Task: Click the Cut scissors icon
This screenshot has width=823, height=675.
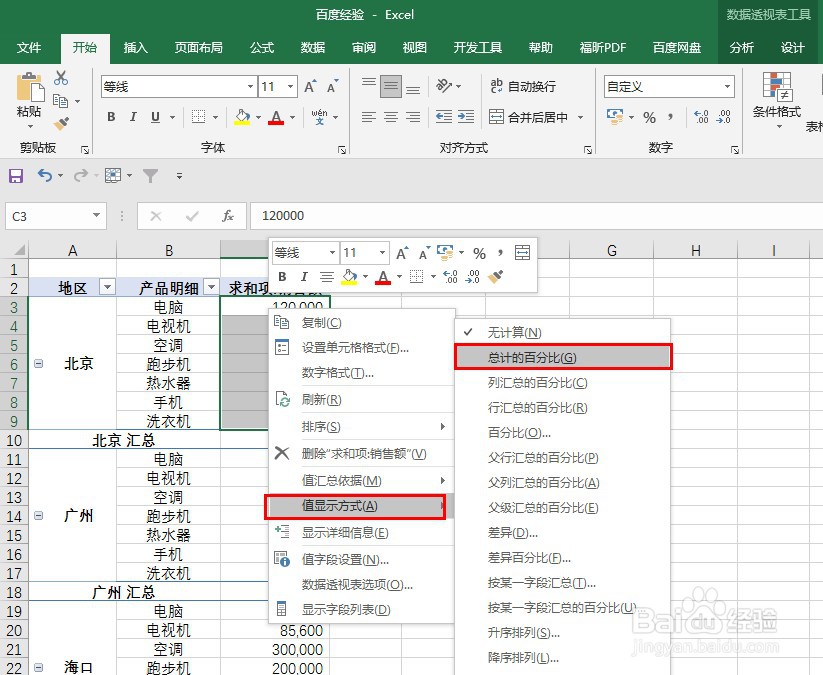Action: (x=61, y=78)
